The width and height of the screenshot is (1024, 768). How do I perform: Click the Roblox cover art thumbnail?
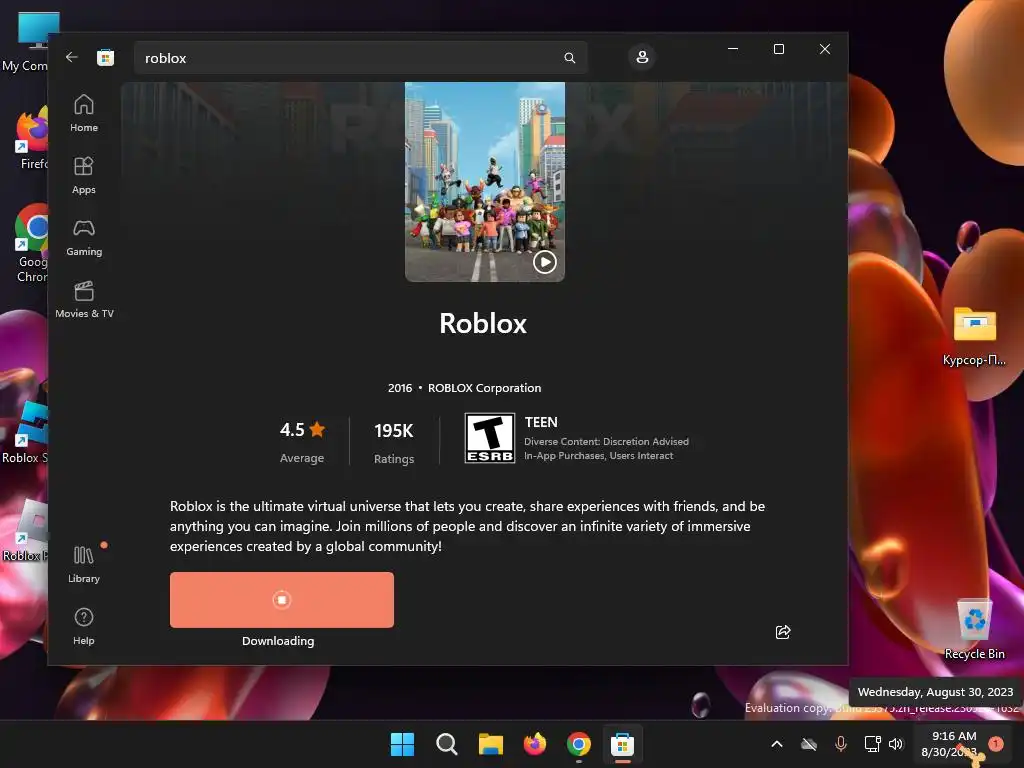(485, 182)
